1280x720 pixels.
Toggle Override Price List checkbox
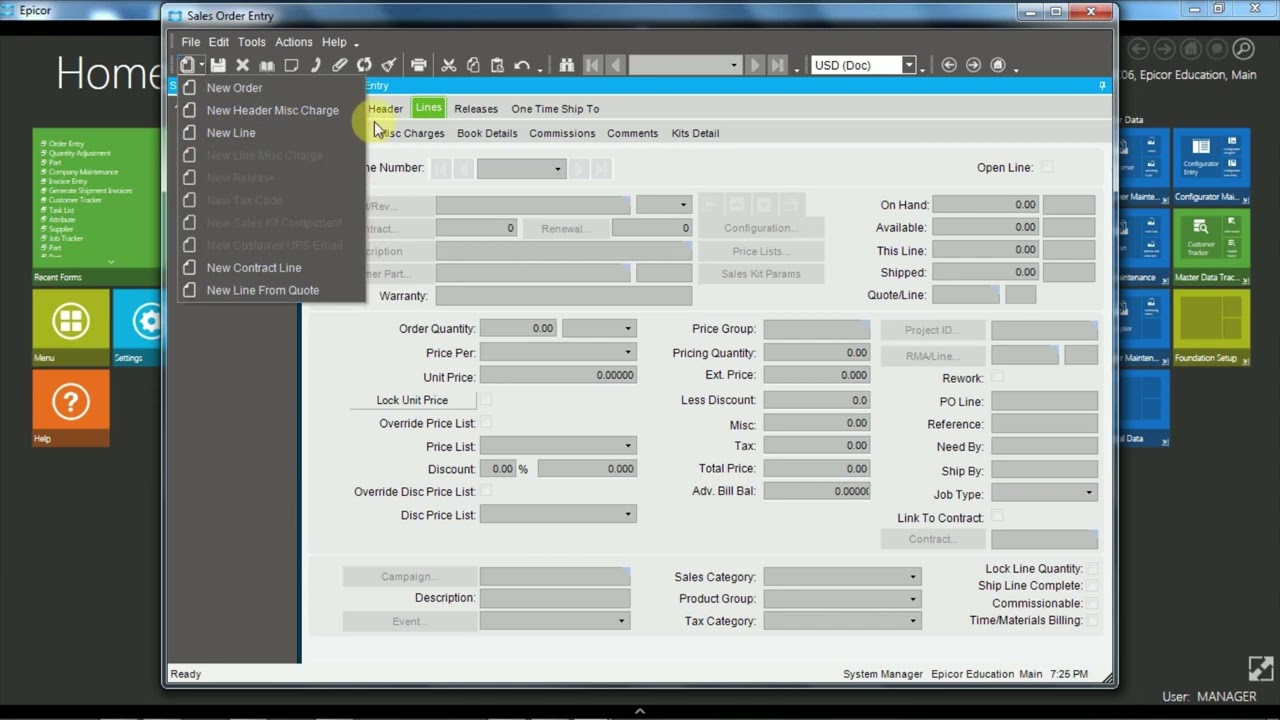(x=486, y=423)
